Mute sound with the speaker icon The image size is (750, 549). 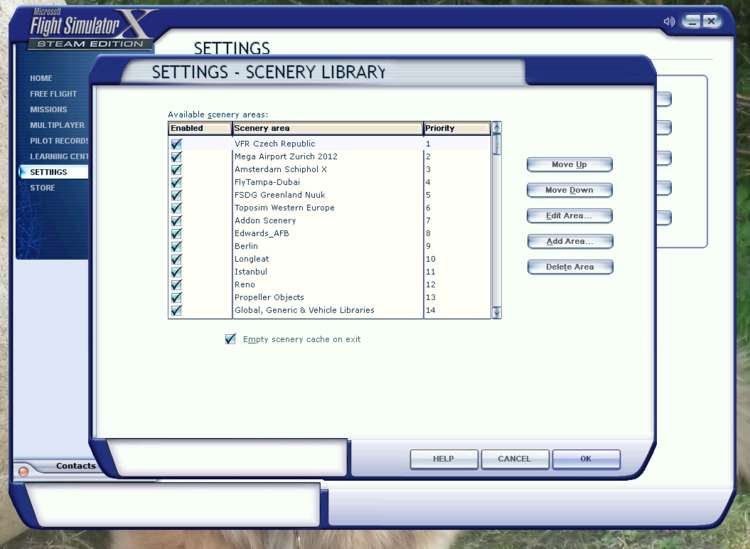669,22
